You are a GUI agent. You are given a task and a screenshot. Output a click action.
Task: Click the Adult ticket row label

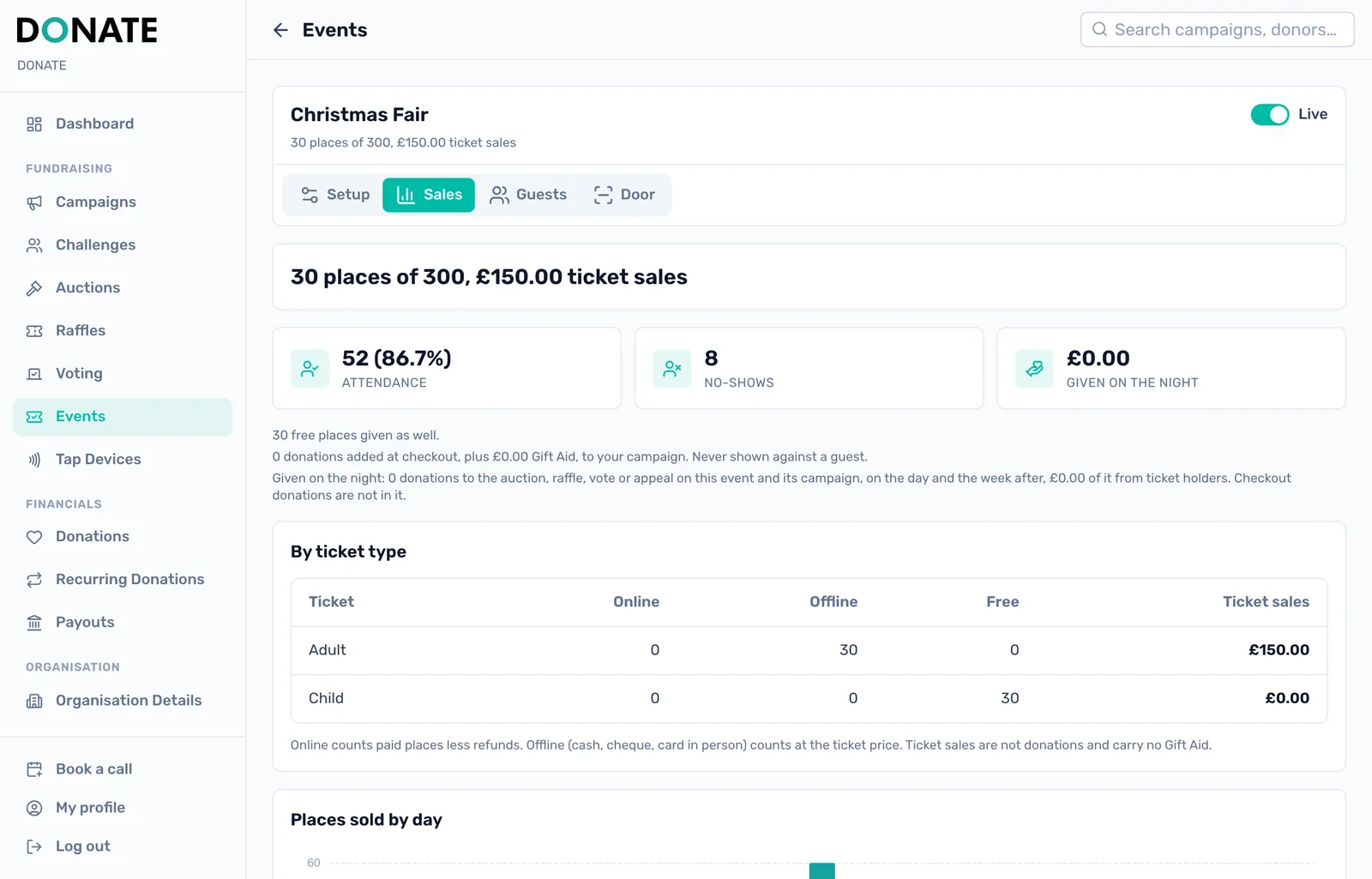click(x=328, y=650)
